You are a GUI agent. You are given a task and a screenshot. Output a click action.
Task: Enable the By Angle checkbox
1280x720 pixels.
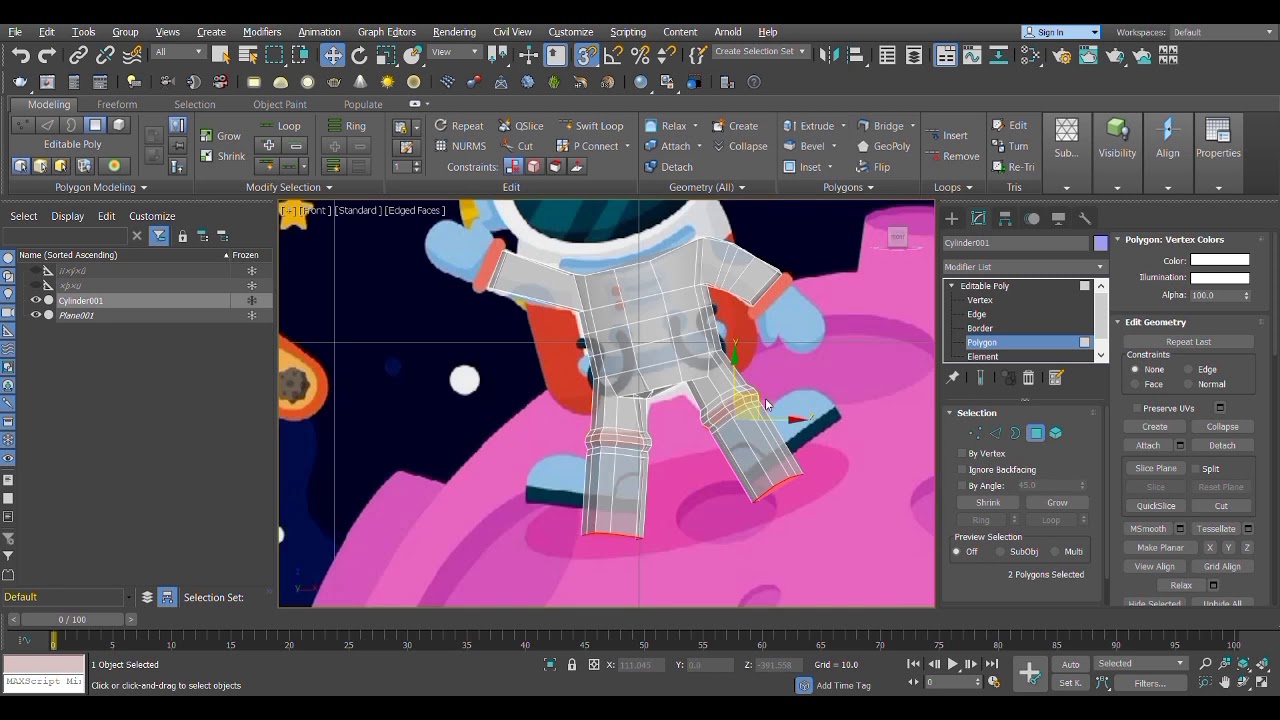[x=962, y=486]
